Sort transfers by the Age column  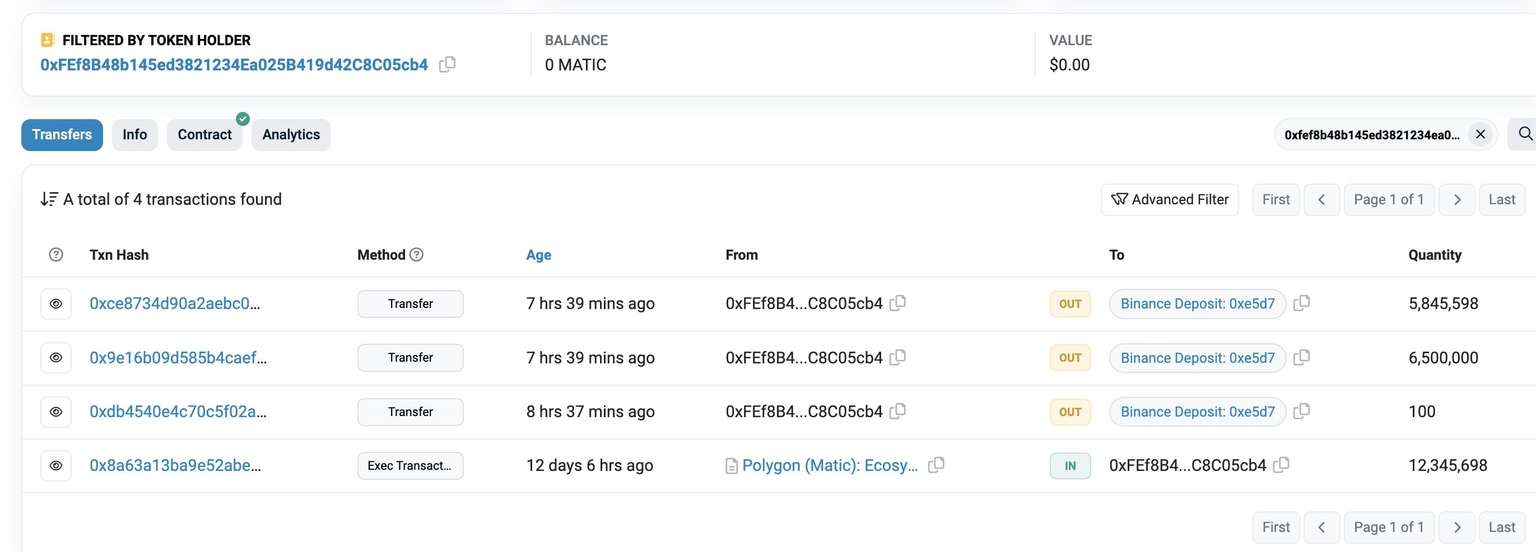click(539, 255)
